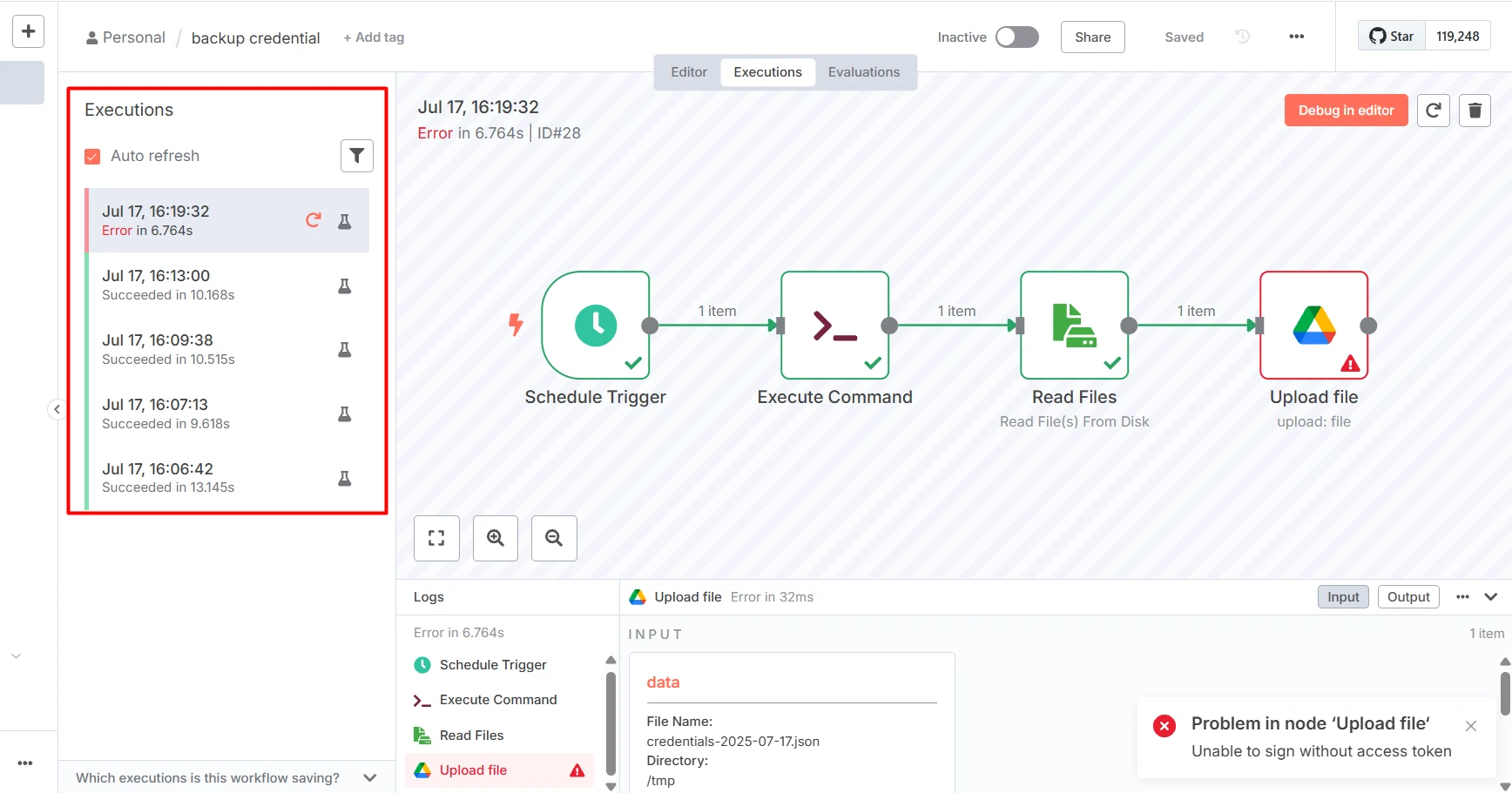1512x793 pixels.
Task: Select the Upload file Google Drive node
Action: coord(1313,325)
